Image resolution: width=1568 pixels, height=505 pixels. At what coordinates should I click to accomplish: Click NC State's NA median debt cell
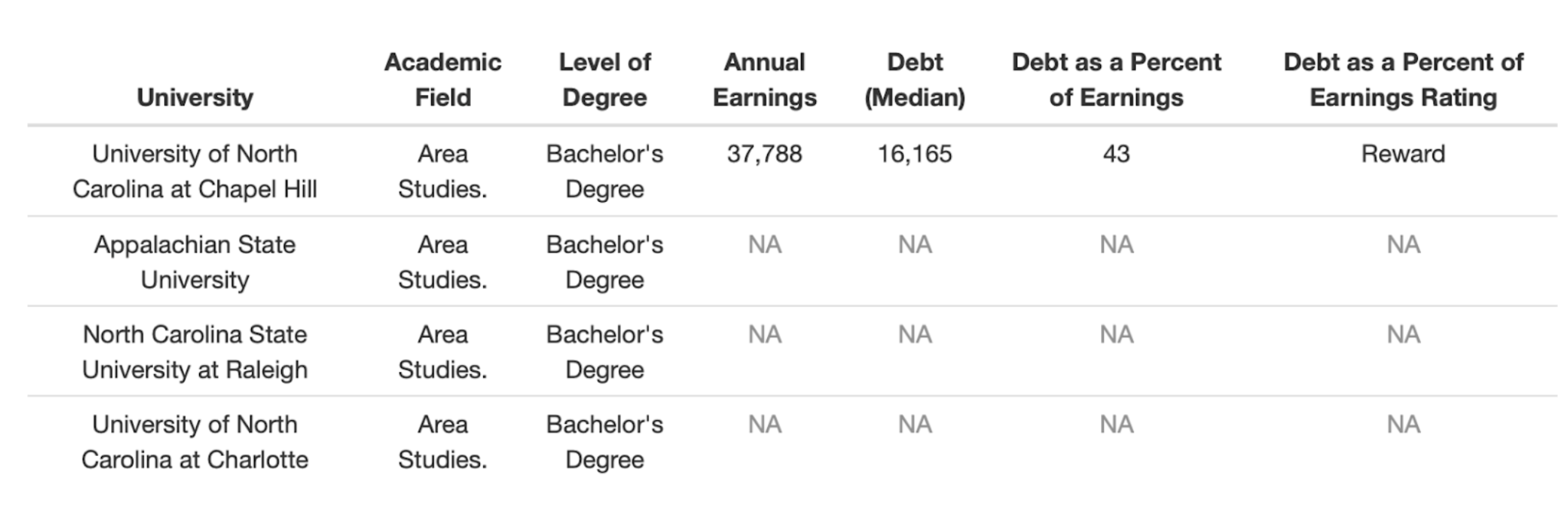[x=914, y=334]
